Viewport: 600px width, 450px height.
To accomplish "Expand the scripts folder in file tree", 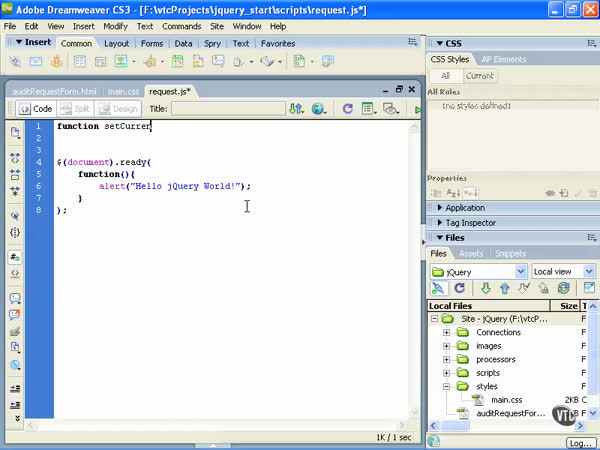I will [447, 373].
